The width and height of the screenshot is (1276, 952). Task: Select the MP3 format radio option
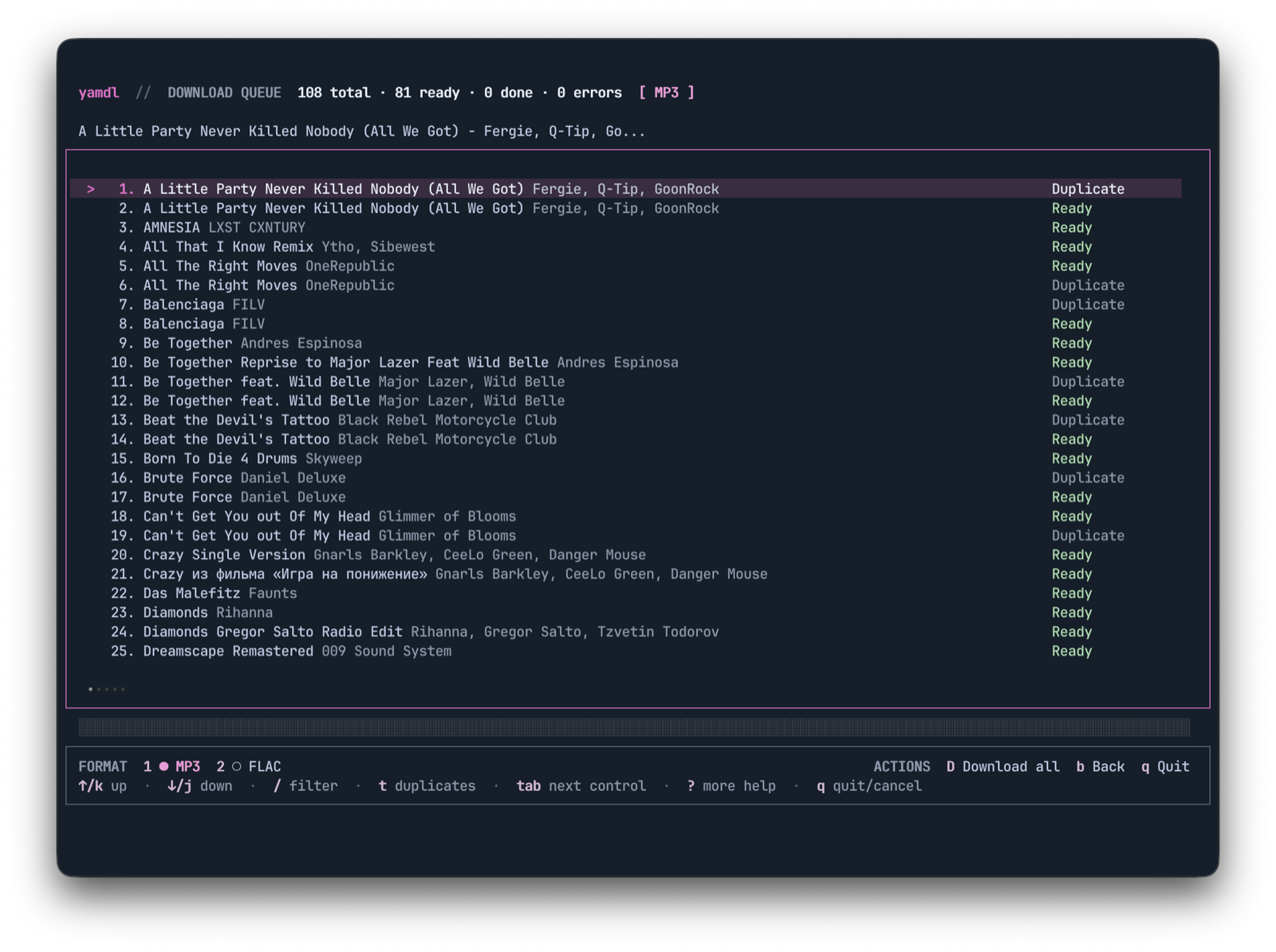[172, 766]
